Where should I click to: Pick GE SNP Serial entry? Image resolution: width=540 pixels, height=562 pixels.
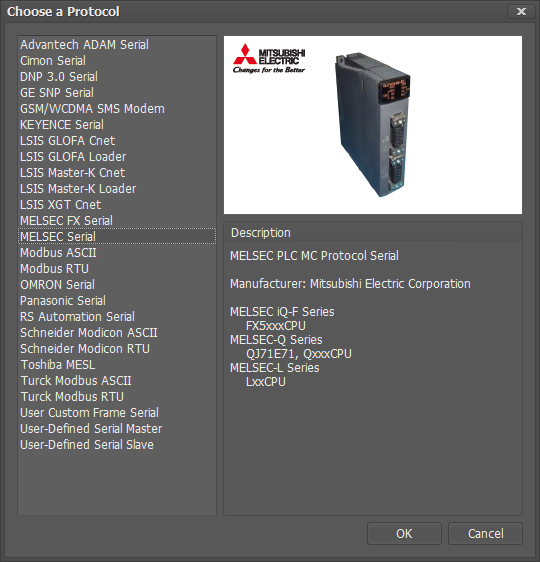117,92
